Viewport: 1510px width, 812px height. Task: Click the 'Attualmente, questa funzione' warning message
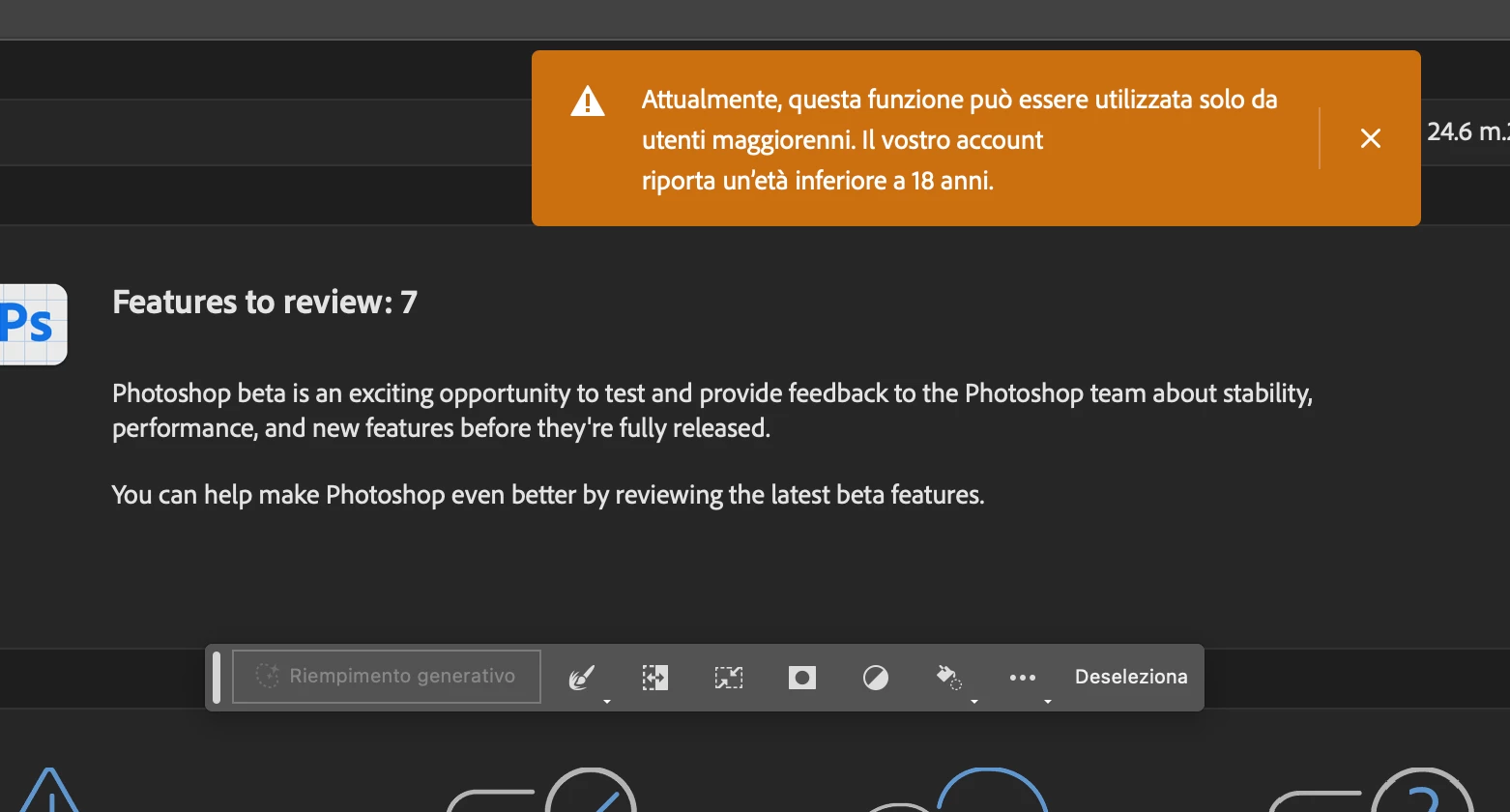(x=960, y=140)
